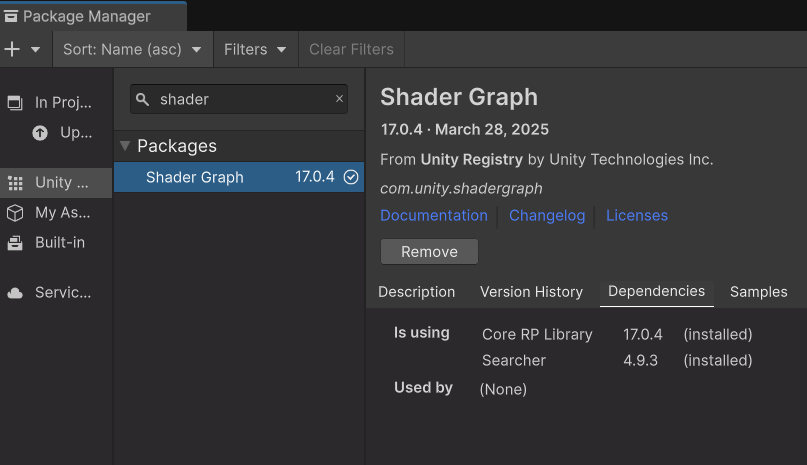Select the Shader Graph package row

[239, 177]
